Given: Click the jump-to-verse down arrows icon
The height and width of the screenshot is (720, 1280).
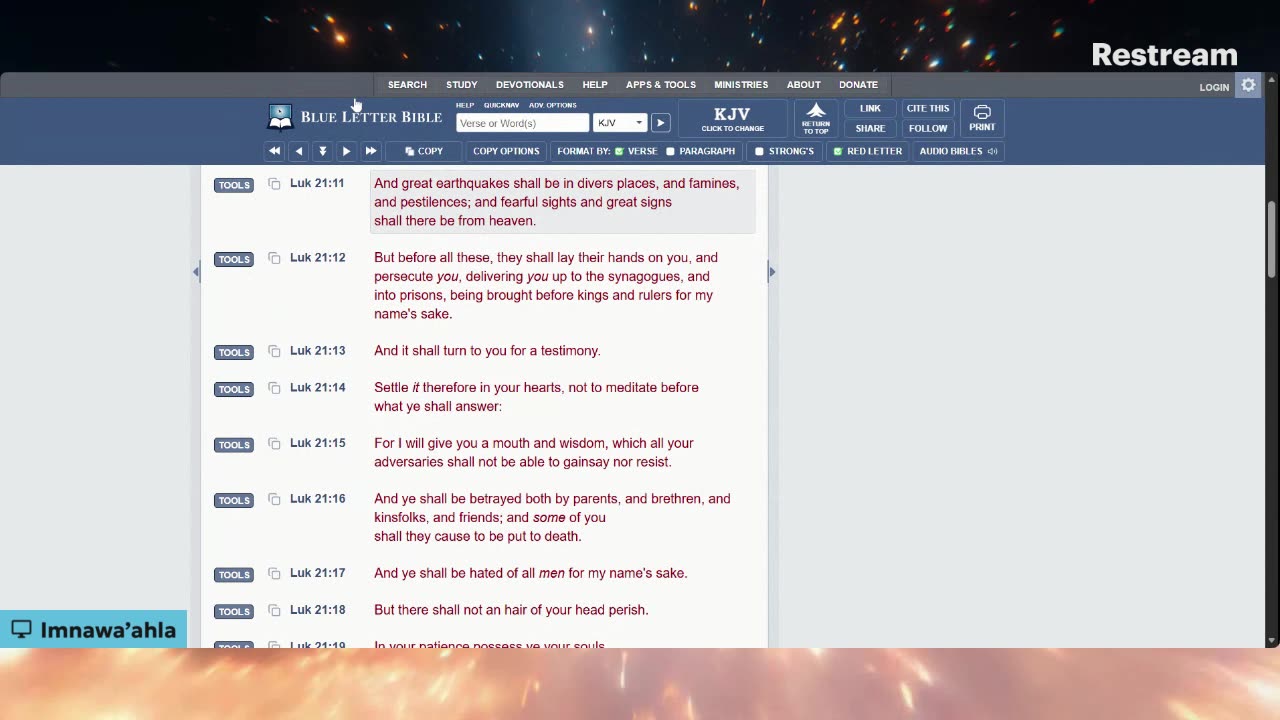Looking at the screenshot, I should [322, 151].
